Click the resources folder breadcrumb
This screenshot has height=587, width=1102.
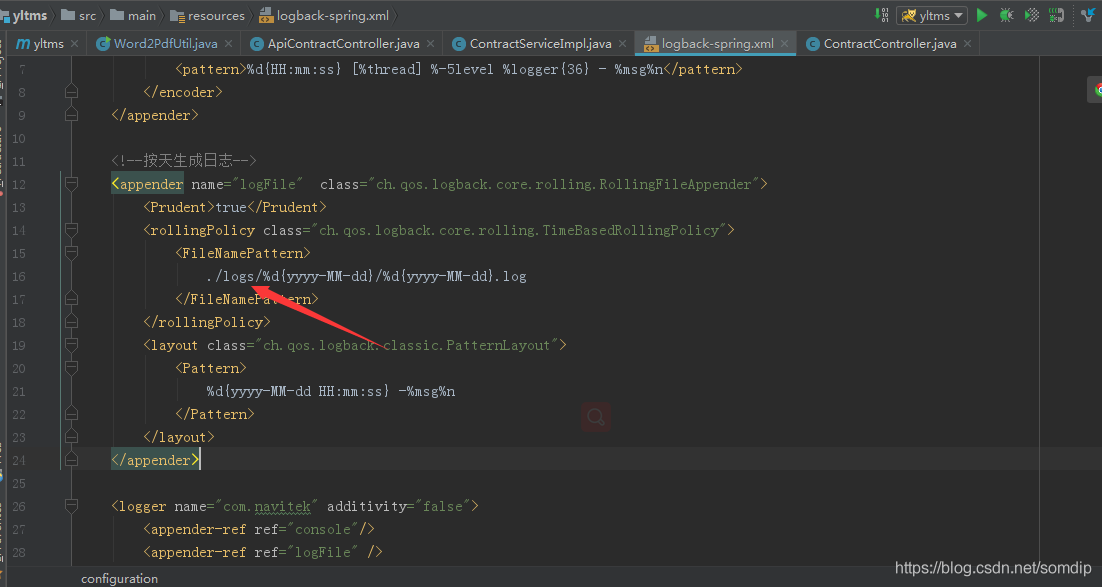[207, 15]
